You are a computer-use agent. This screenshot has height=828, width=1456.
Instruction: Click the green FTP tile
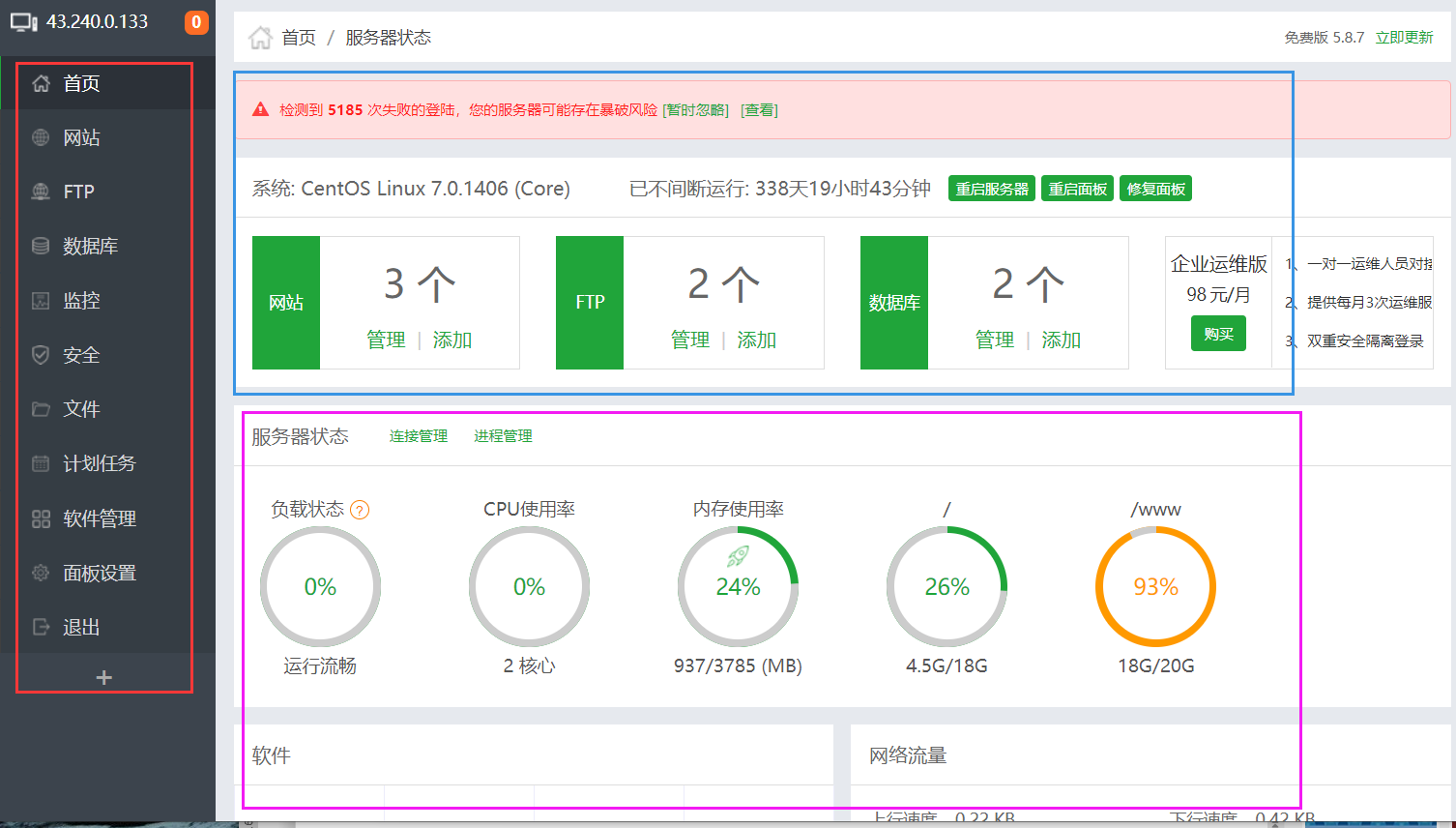590,303
